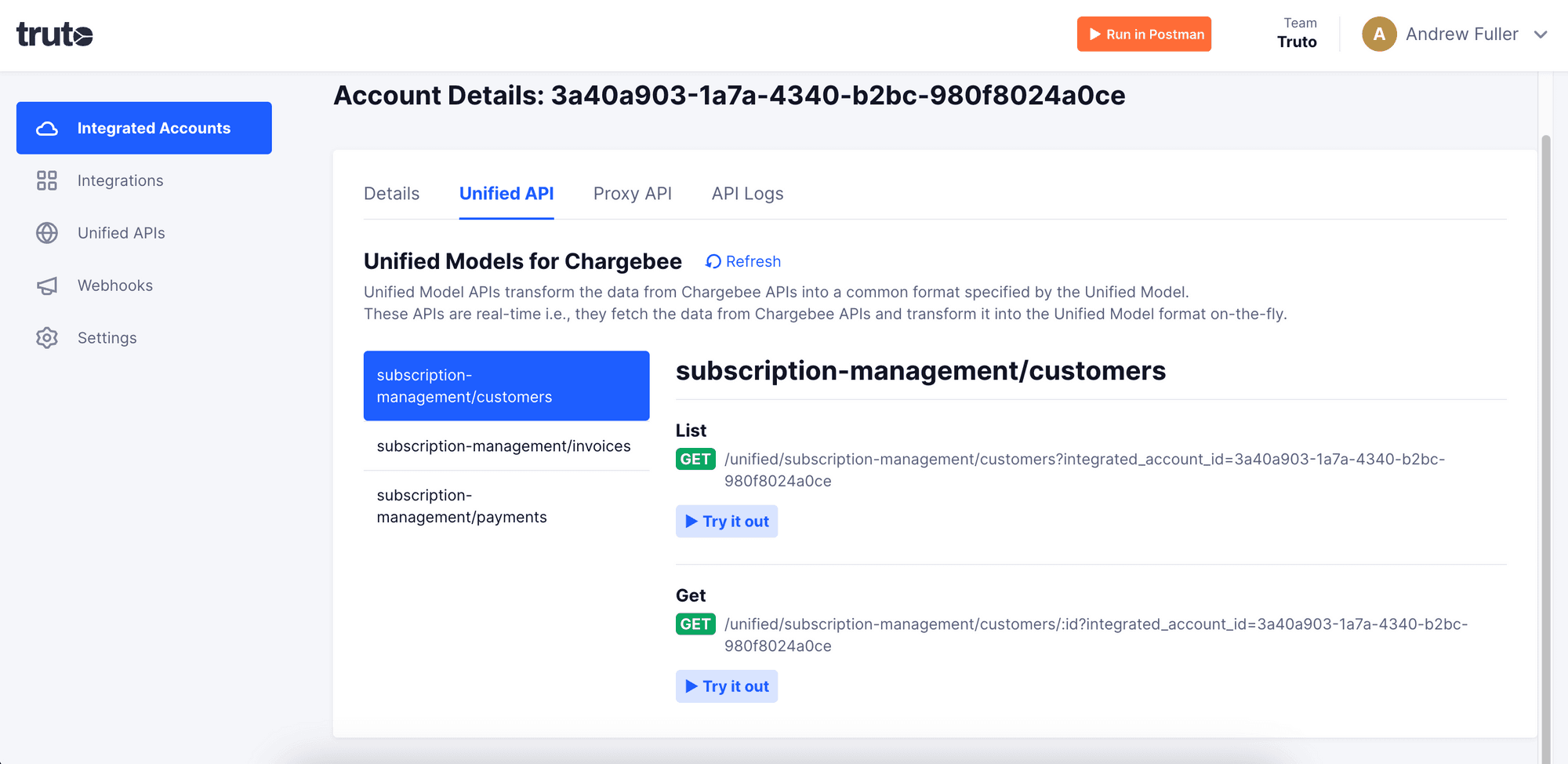Click the Truto logo

pos(54,34)
